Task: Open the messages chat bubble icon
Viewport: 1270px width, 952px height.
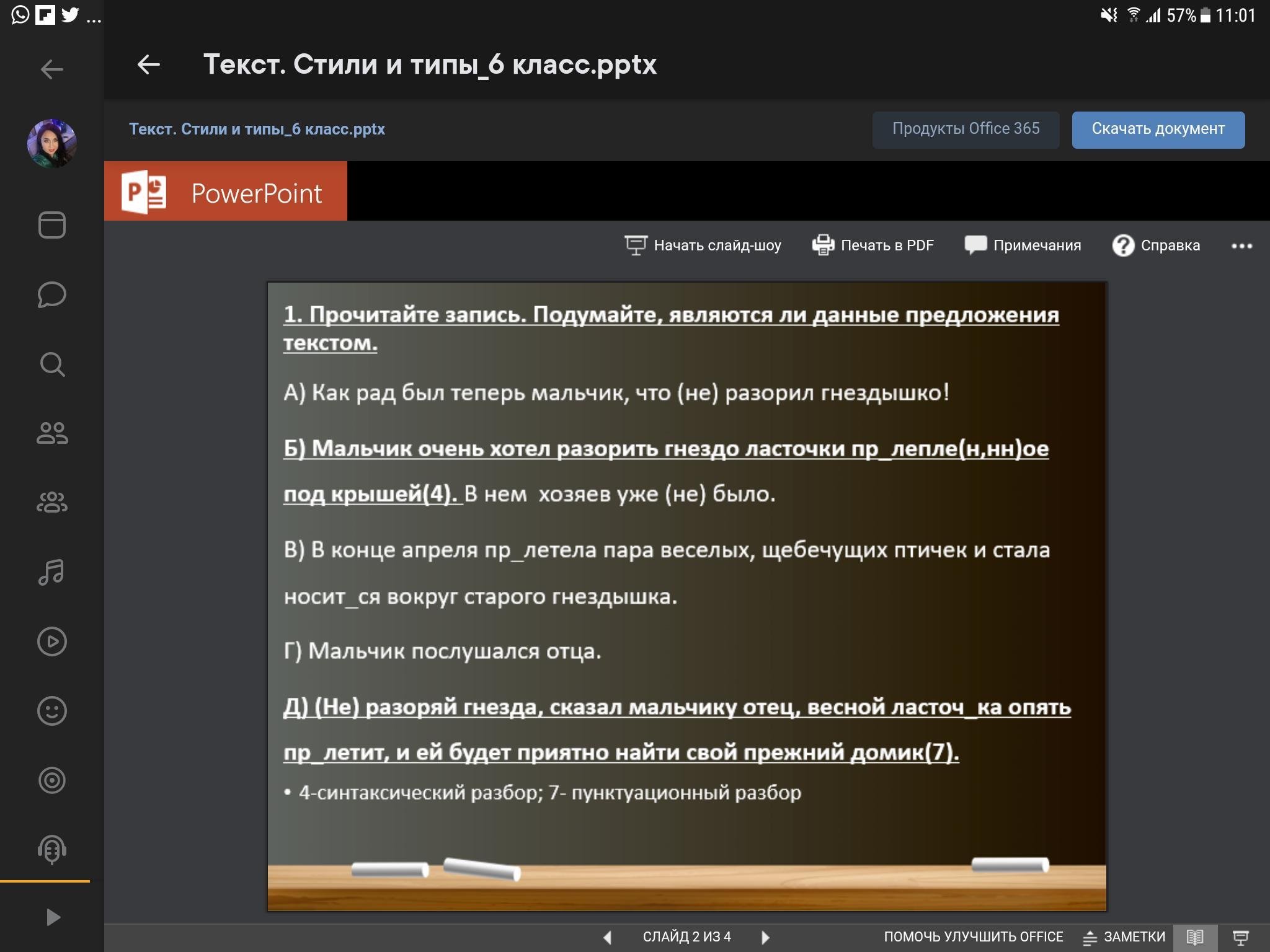Action: (52, 294)
